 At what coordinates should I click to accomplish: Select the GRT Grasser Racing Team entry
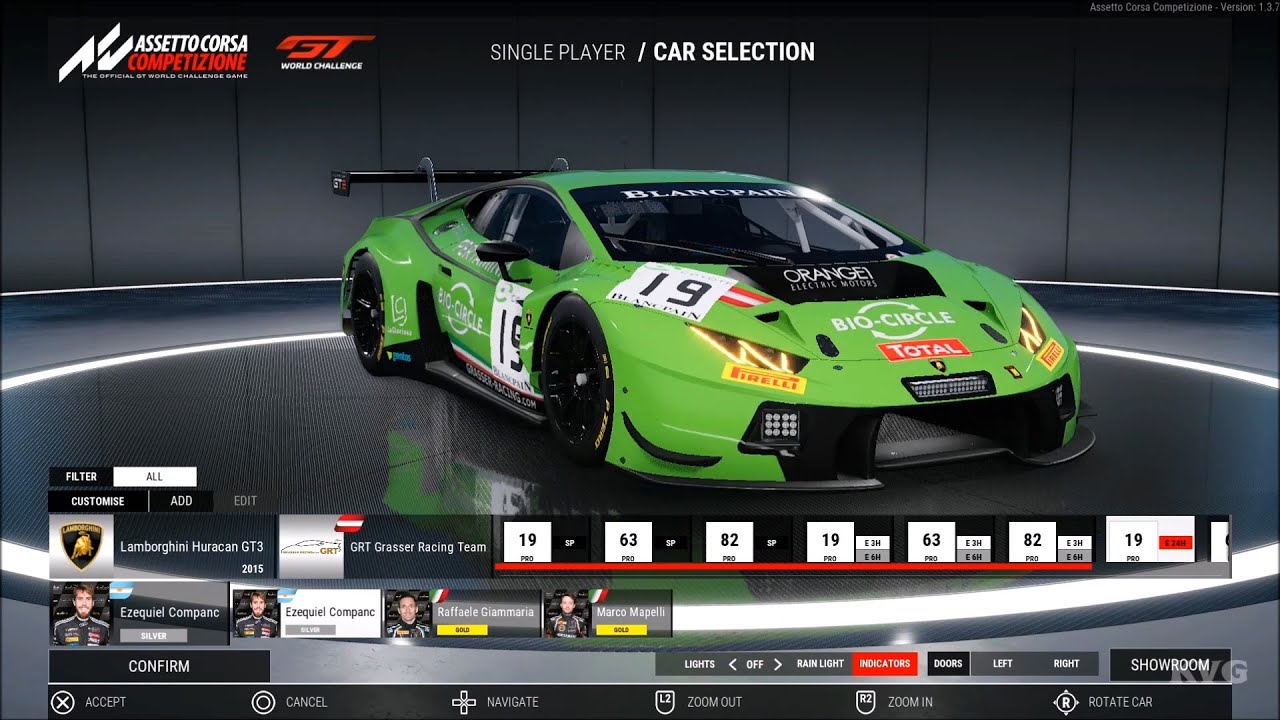[x=386, y=547]
